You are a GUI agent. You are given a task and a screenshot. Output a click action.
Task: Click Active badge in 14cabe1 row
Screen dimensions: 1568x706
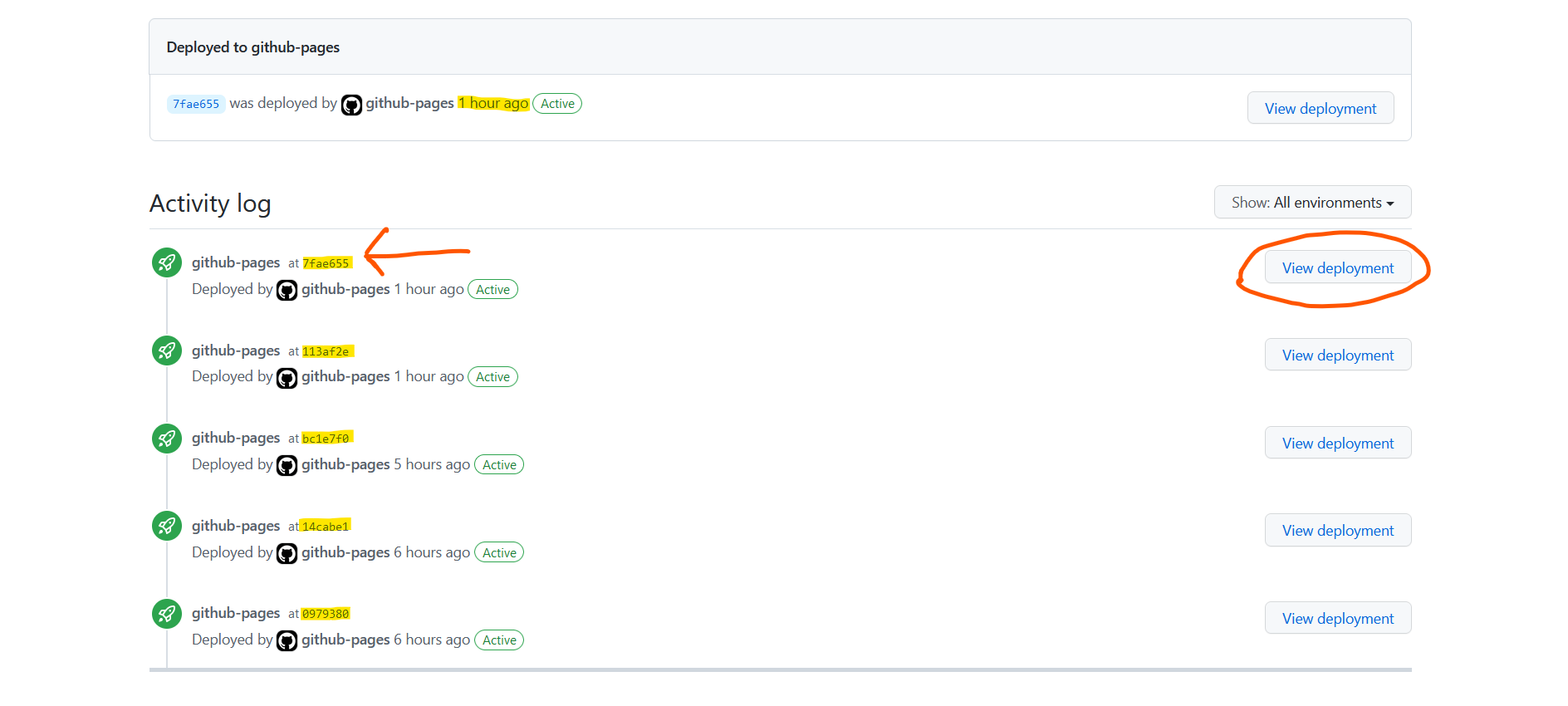pos(499,552)
